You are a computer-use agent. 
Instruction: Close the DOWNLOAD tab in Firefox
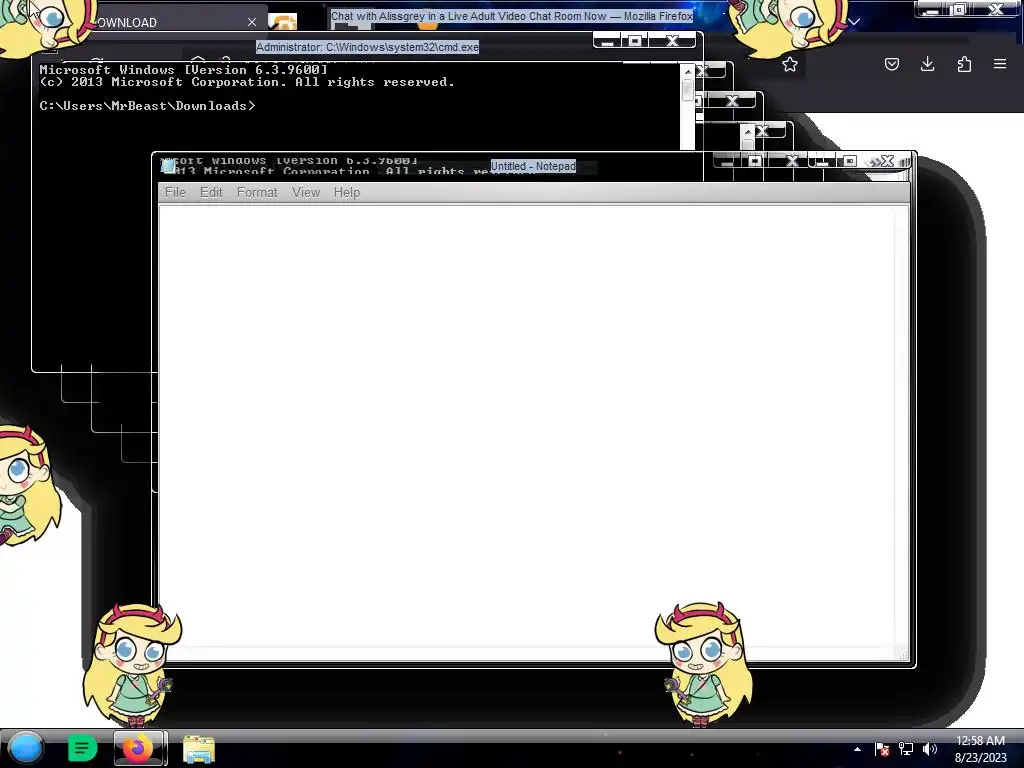pyautogui.click(x=252, y=22)
